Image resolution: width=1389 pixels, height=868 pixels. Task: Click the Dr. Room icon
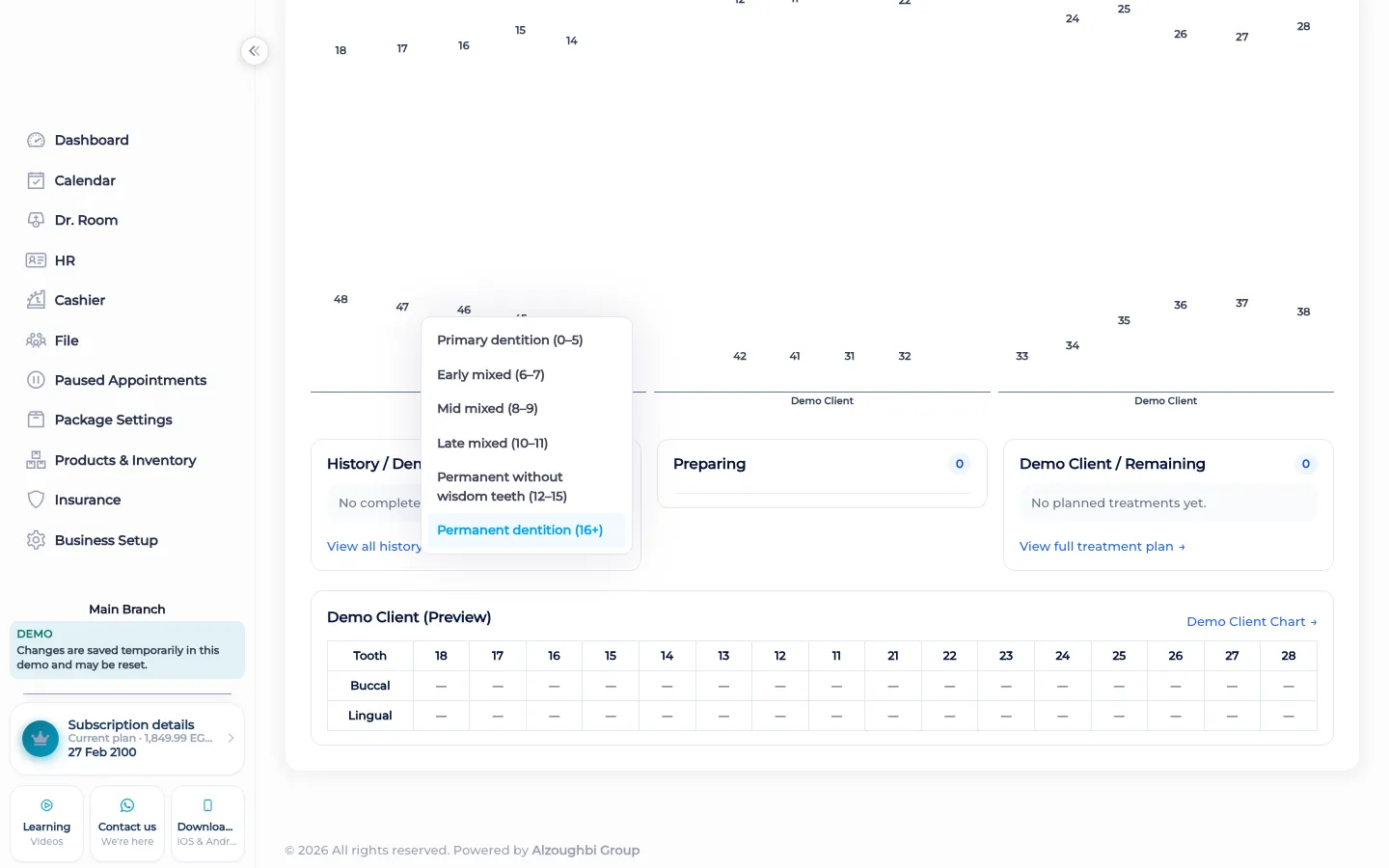[36, 220]
